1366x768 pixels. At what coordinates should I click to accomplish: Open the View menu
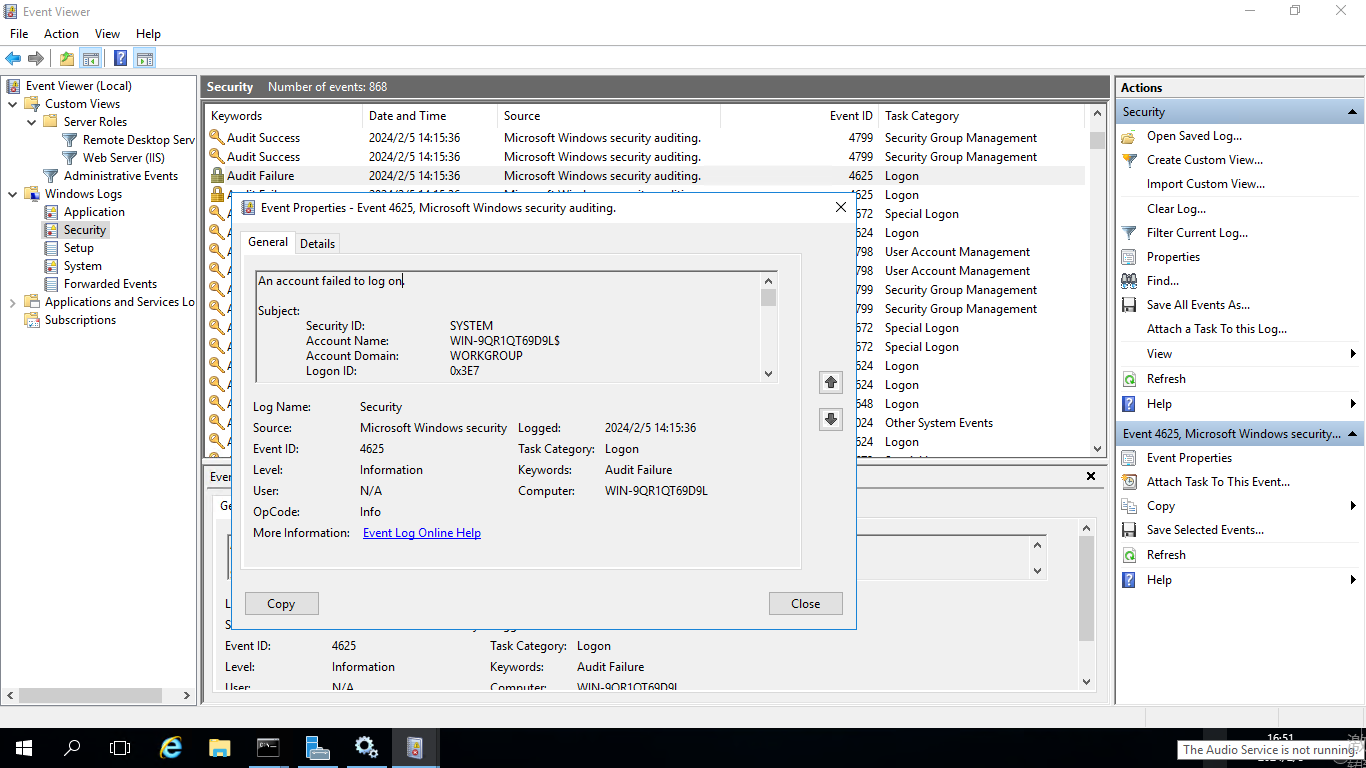coord(107,34)
